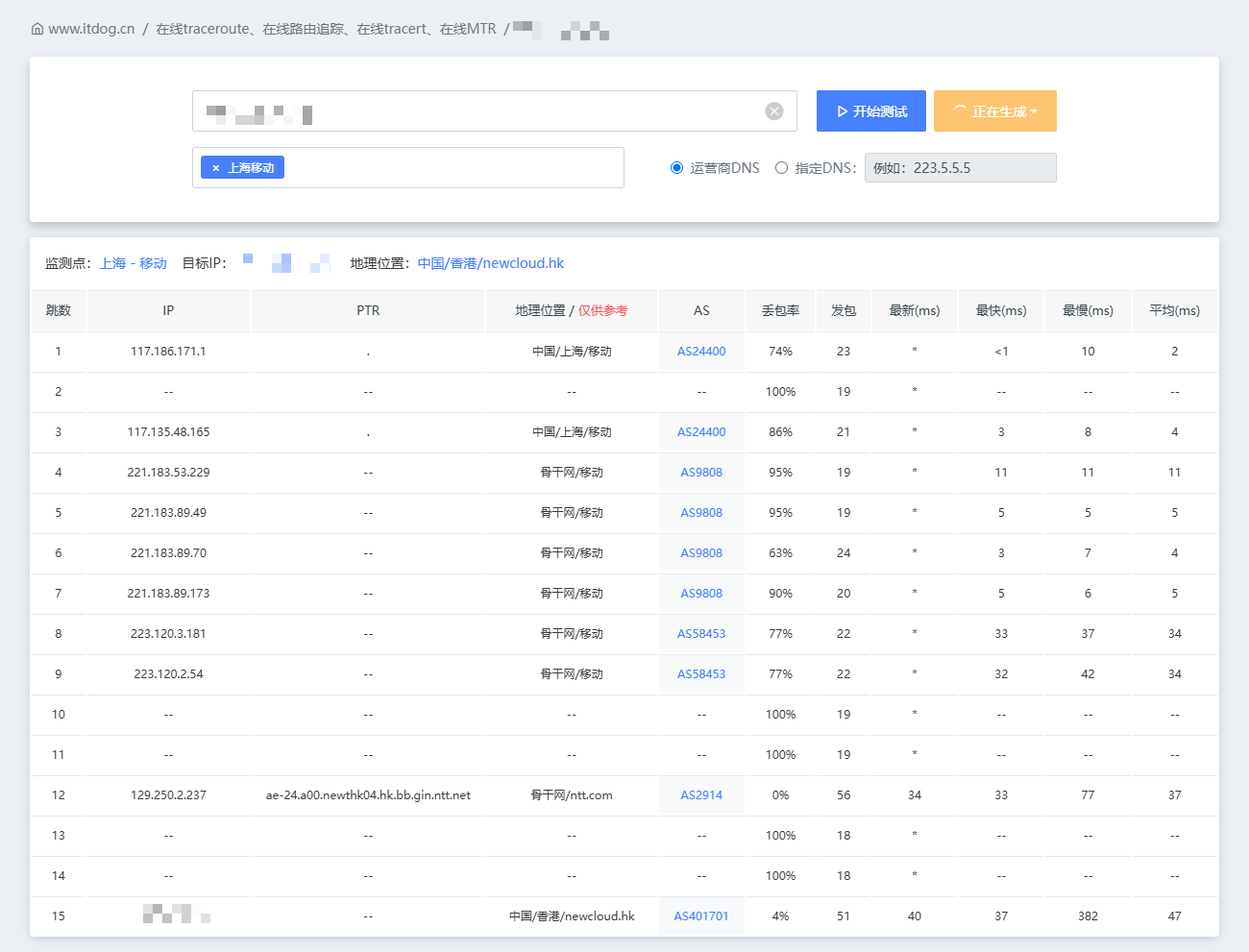Click the PTR column header
Viewport: 1249px width, 952px height.
click(368, 311)
